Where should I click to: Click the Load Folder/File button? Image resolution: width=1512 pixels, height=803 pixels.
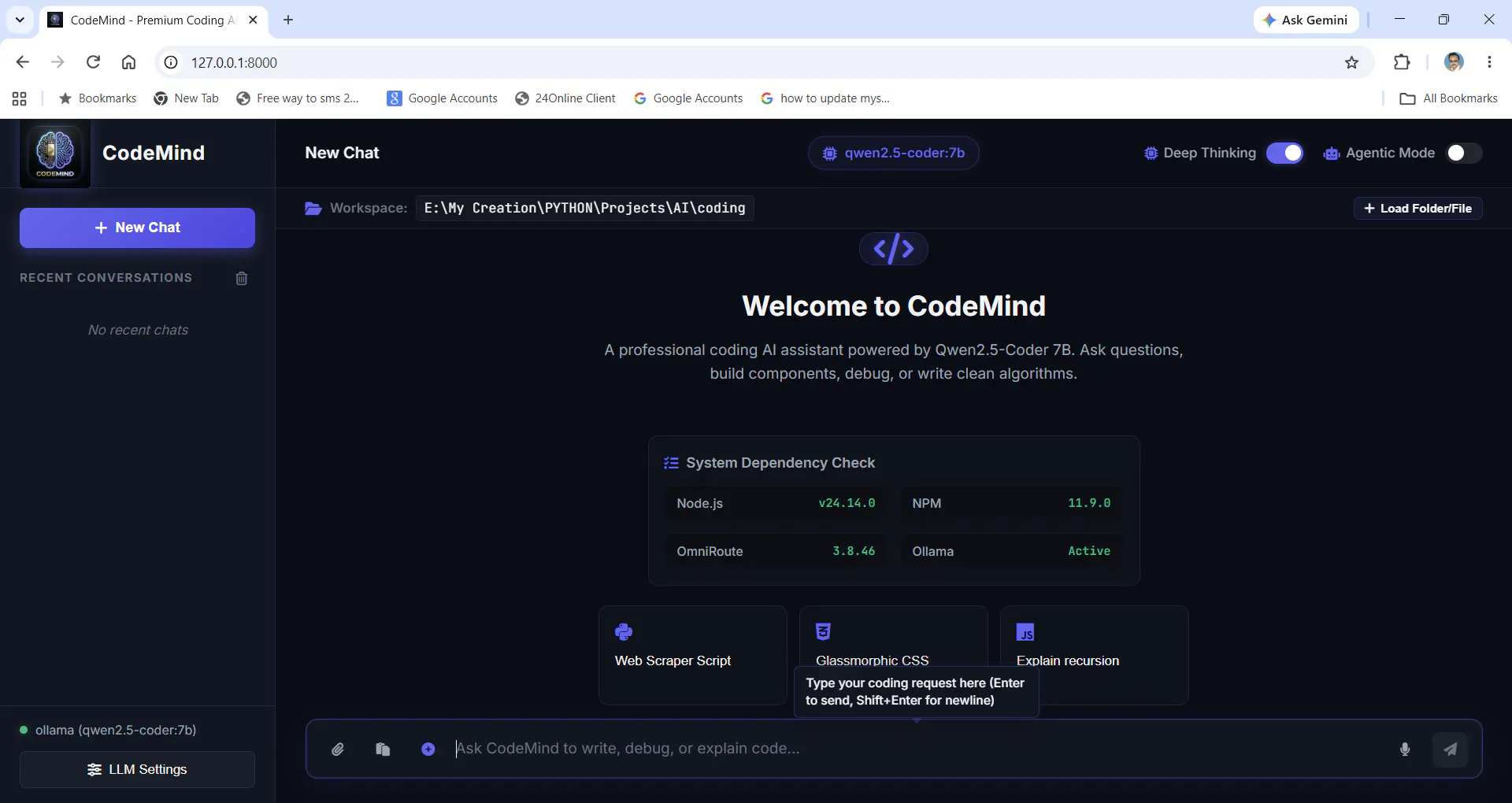coord(1417,208)
